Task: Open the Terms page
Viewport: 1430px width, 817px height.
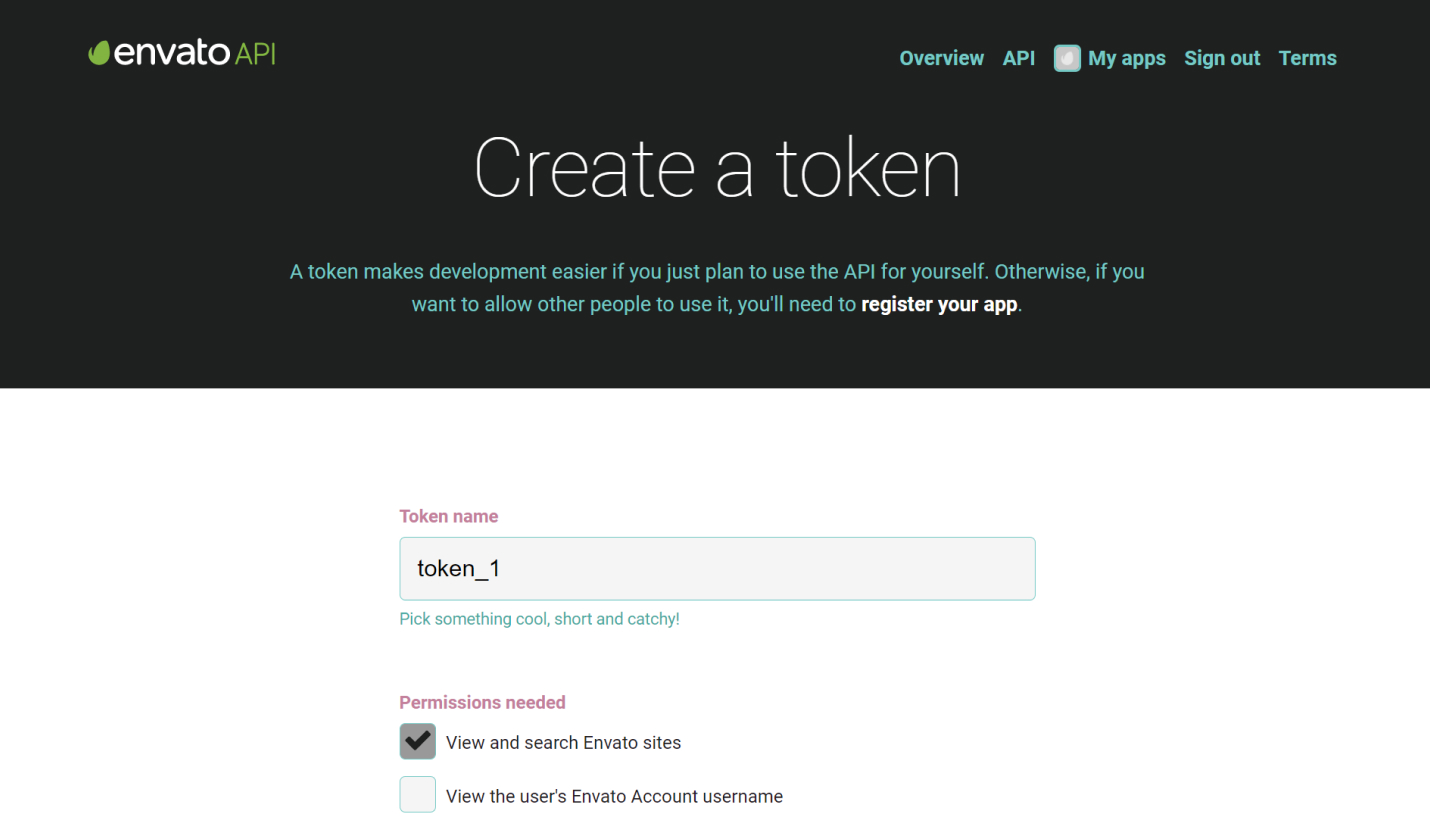Action: (x=1307, y=58)
